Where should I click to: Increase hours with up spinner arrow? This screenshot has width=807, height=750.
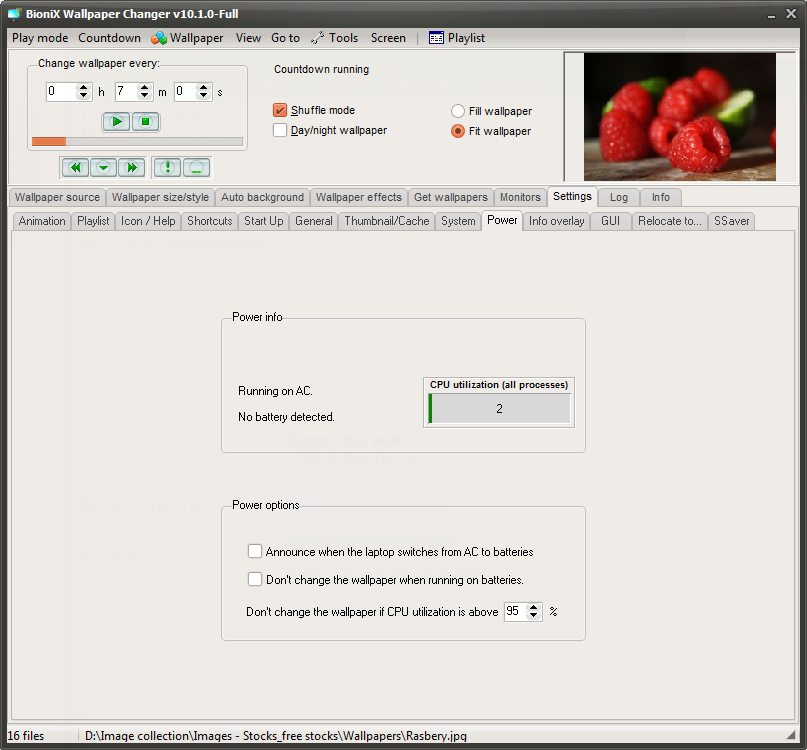coord(83,88)
